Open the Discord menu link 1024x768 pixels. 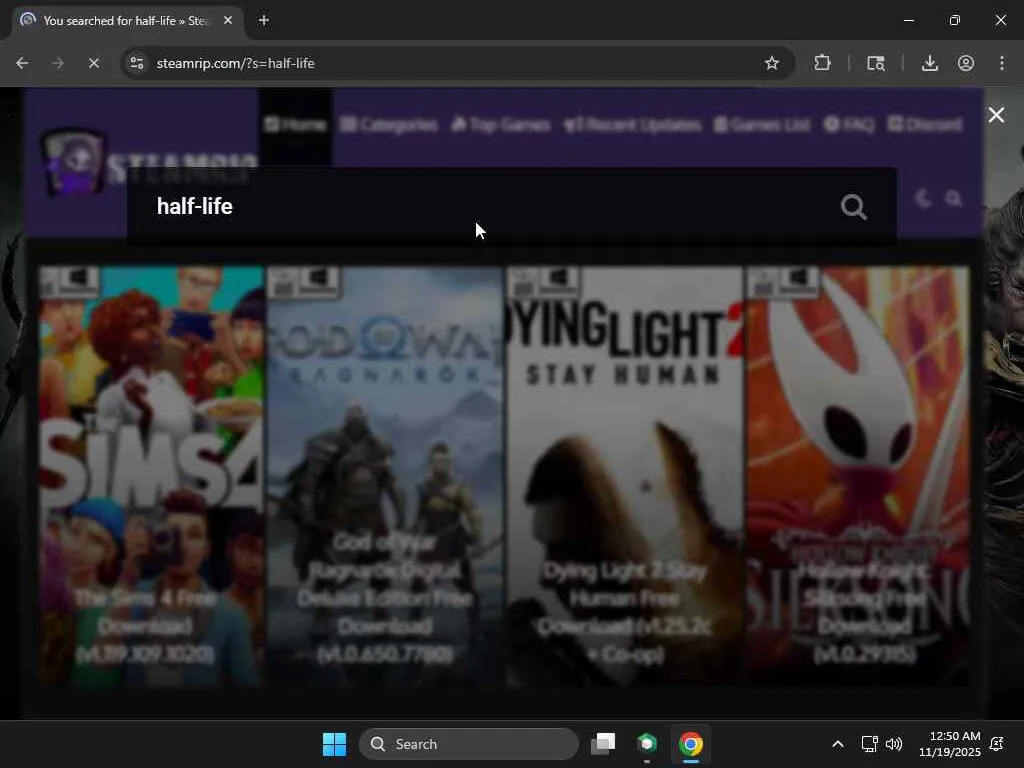(x=925, y=124)
